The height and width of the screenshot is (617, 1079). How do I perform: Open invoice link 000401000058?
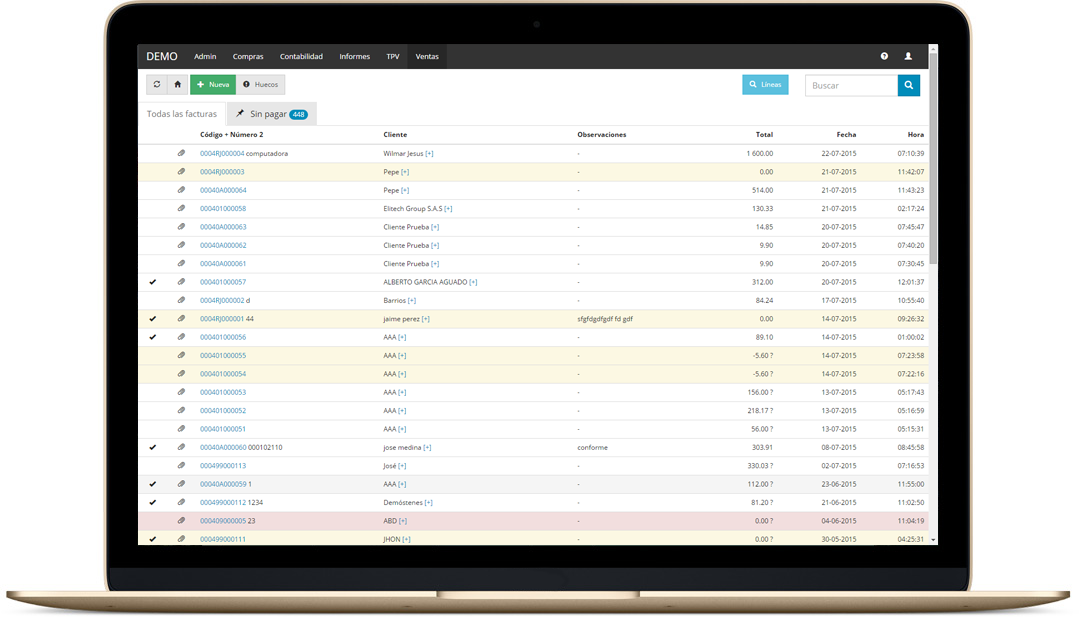(x=223, y=208)
